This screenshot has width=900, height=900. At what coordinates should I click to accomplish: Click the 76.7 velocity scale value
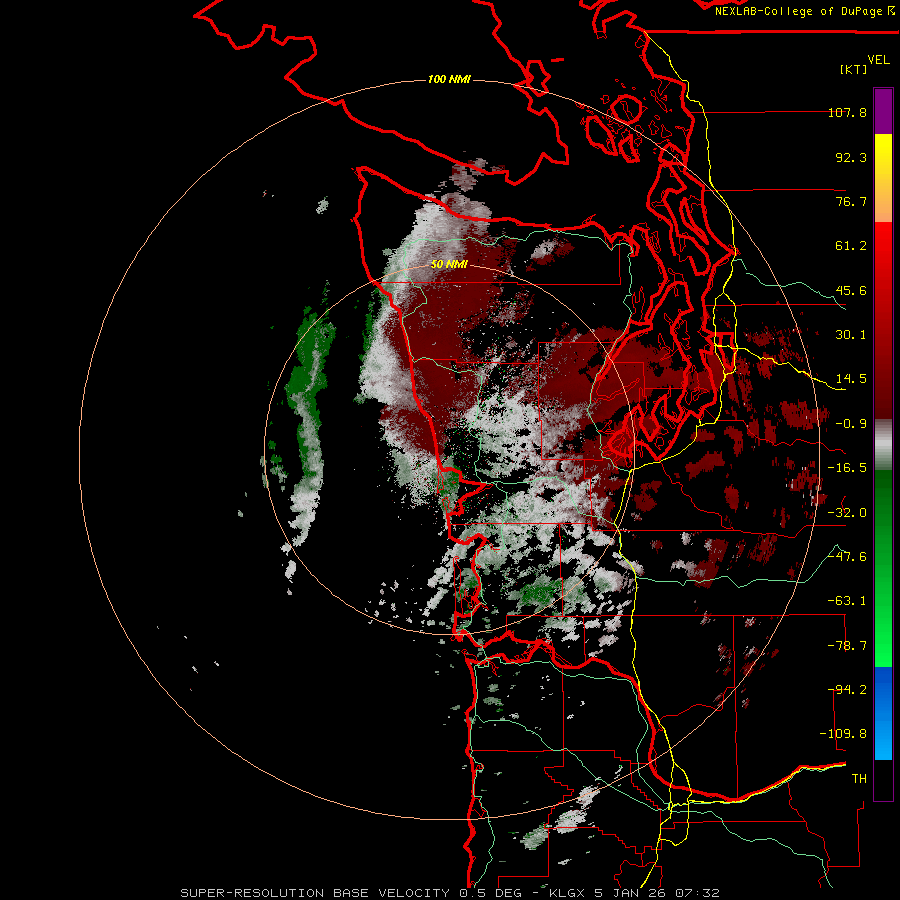(x=851, y=201)
